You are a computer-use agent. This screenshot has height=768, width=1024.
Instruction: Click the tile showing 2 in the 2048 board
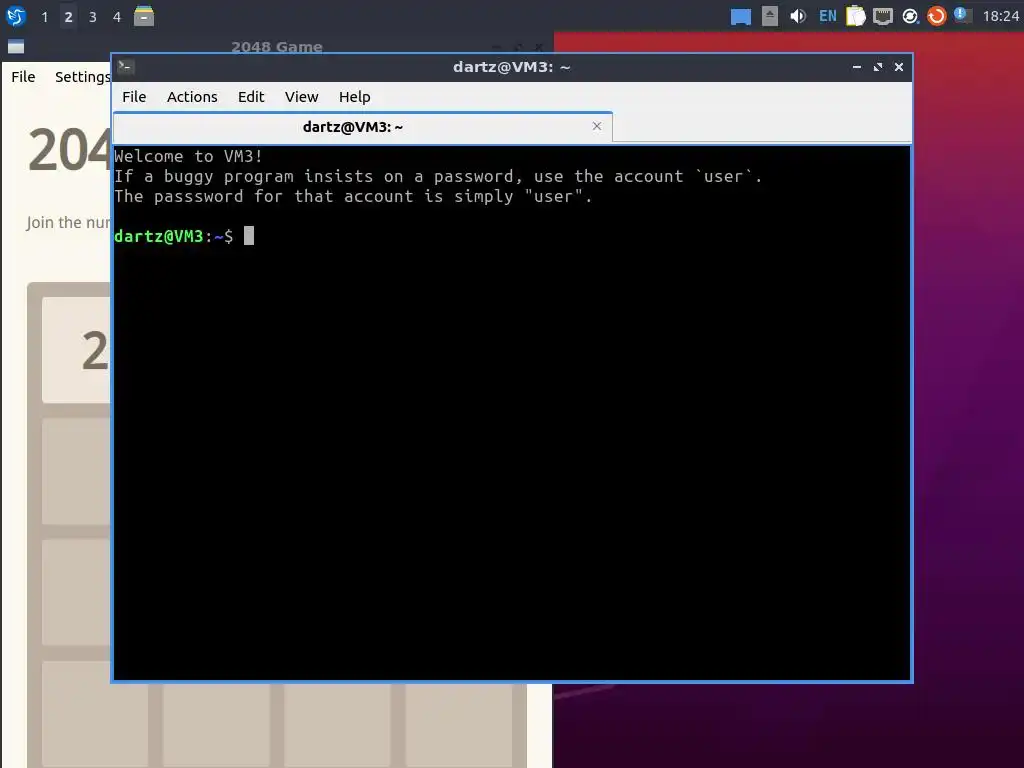pyautogui.click(x=76, y=350)
